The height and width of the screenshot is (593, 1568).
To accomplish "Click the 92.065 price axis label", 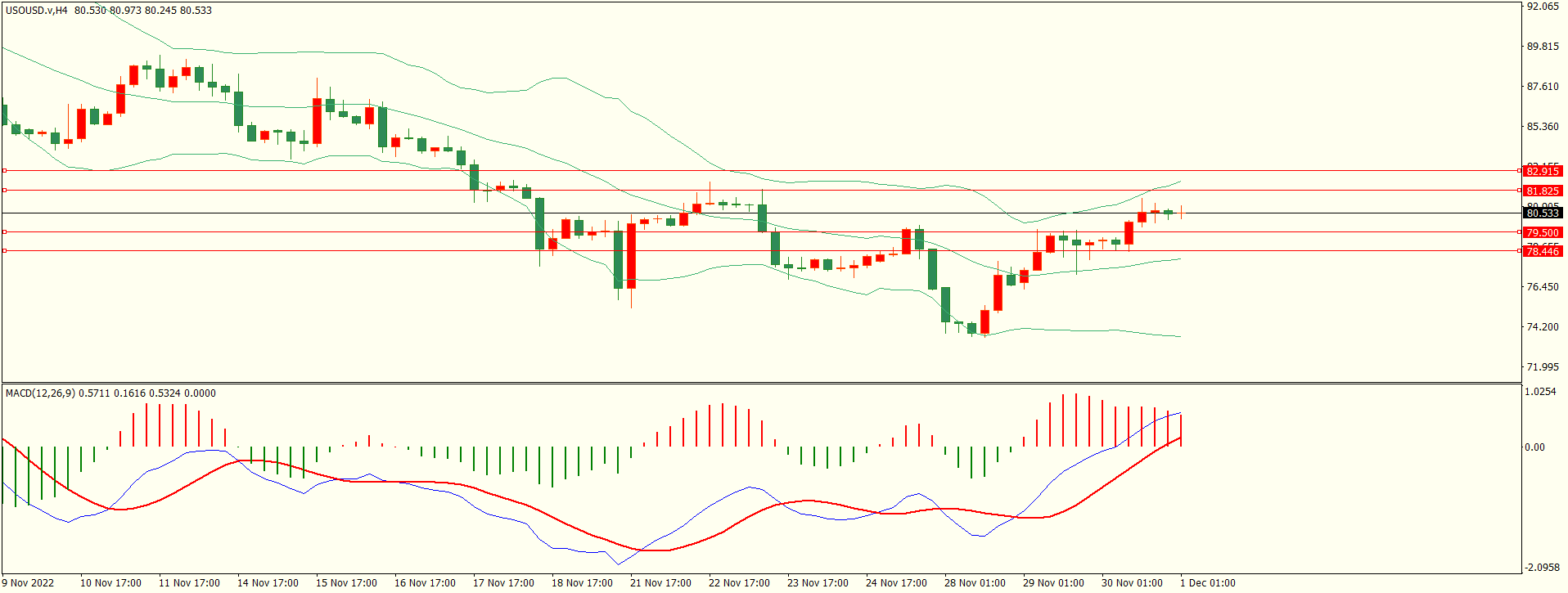I will point(1543,7).
